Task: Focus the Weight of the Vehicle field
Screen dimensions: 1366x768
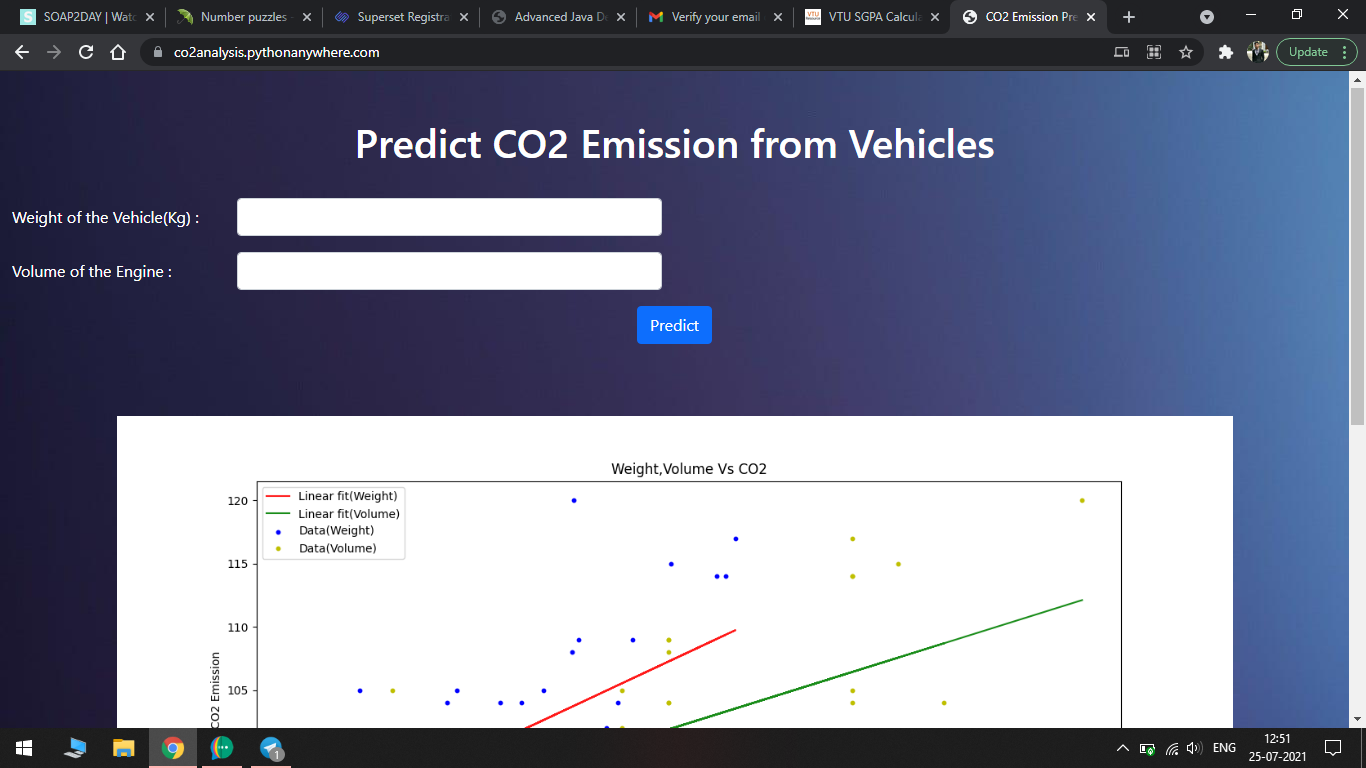Action: coord(449,217)
